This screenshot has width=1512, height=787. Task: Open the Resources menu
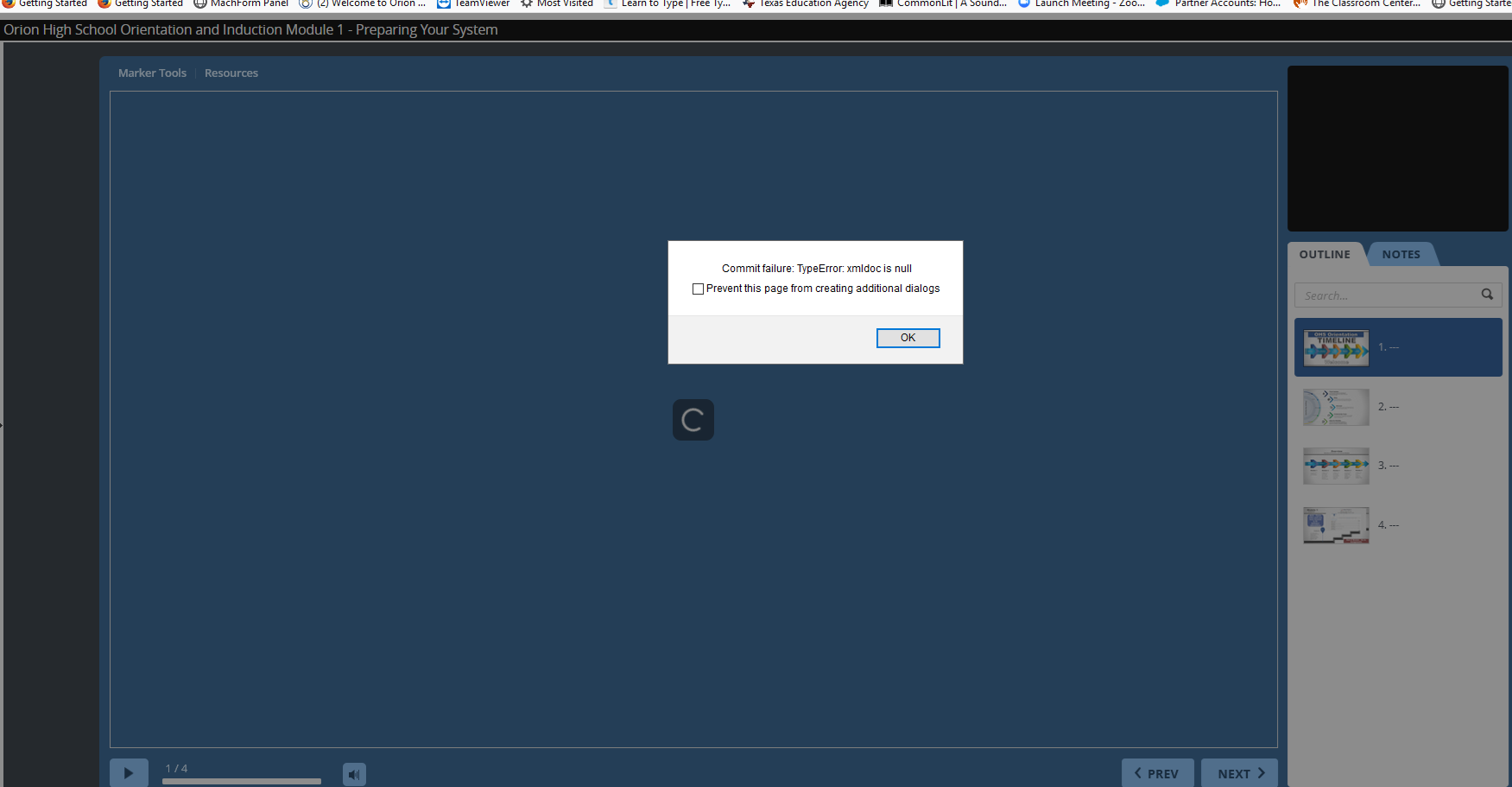click(x=231, y=73)
